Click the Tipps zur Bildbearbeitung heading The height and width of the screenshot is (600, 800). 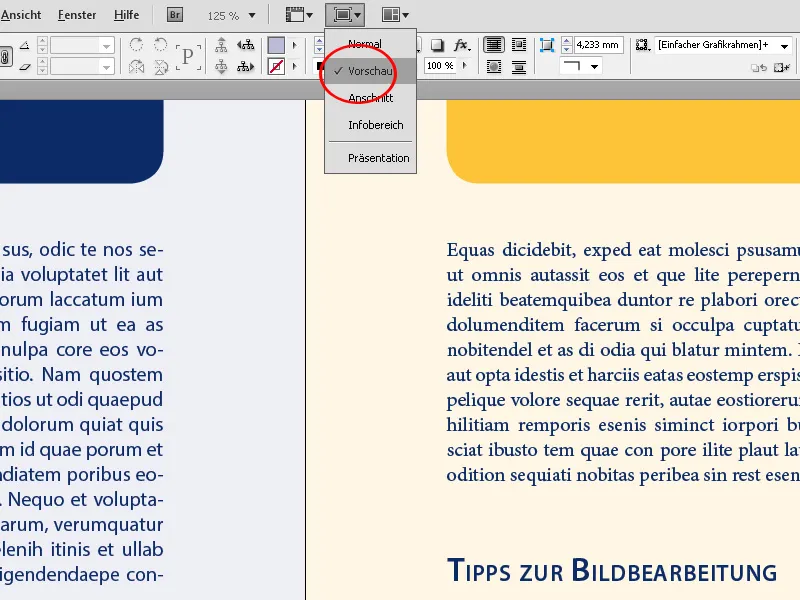[x=612, y=570]
